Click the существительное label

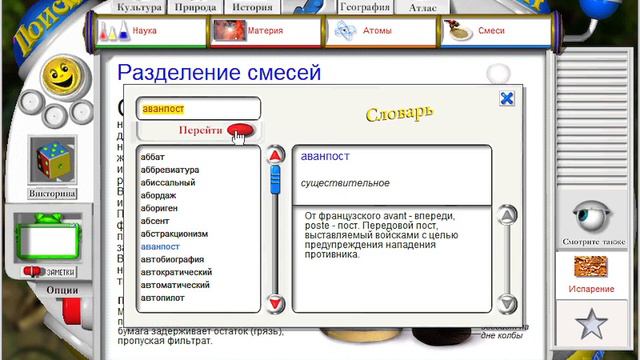pos(345,183)
